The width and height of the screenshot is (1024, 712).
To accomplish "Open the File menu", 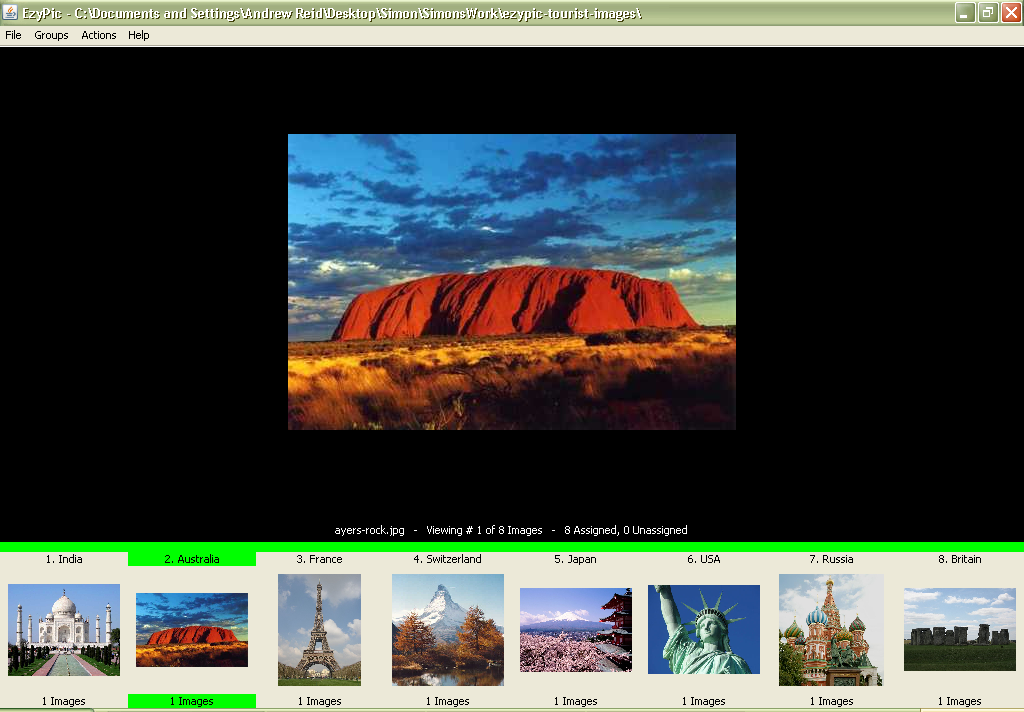I will 13,34.
